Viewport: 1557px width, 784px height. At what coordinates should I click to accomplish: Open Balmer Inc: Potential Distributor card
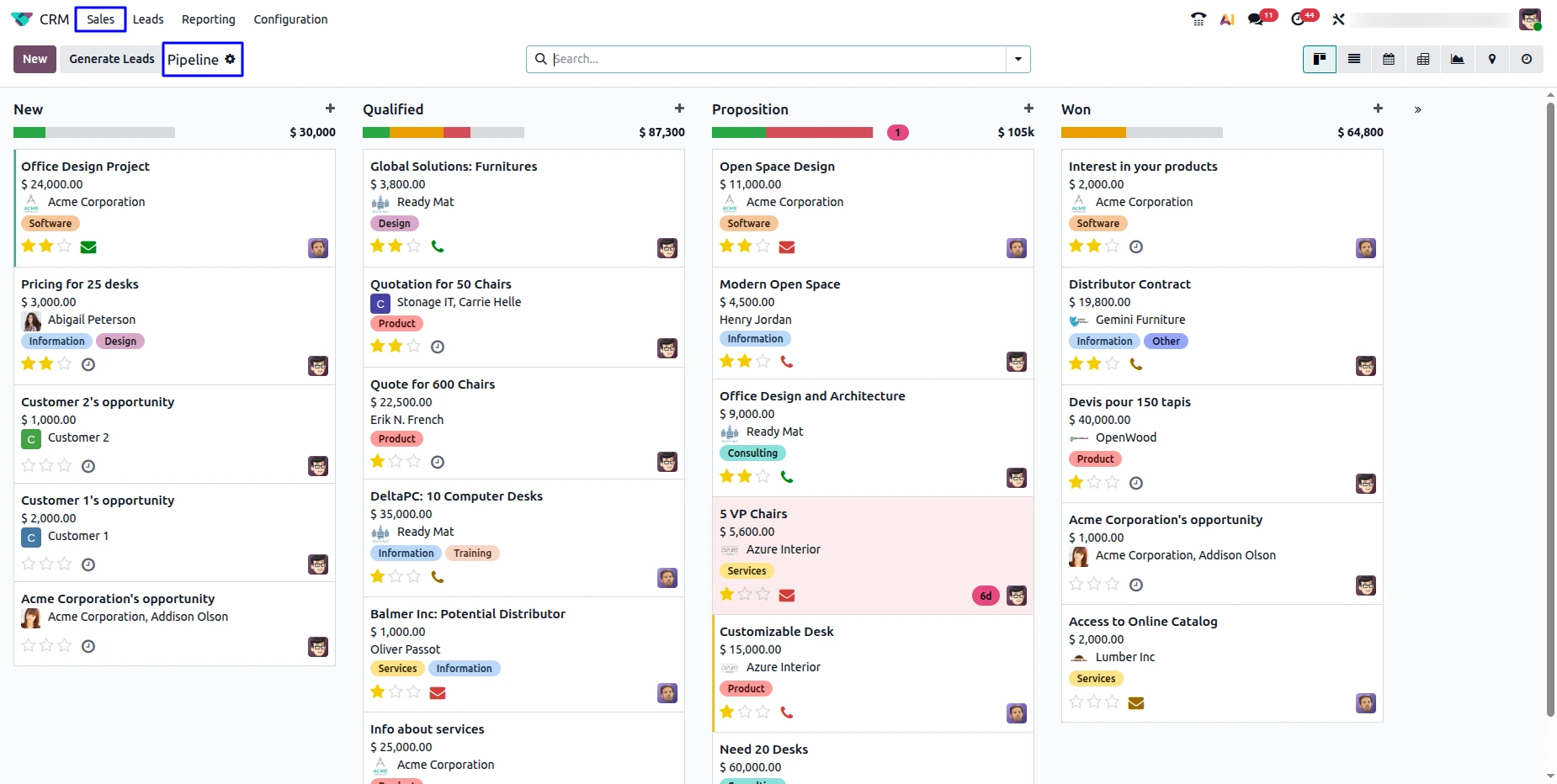click(x=523, y=654)
